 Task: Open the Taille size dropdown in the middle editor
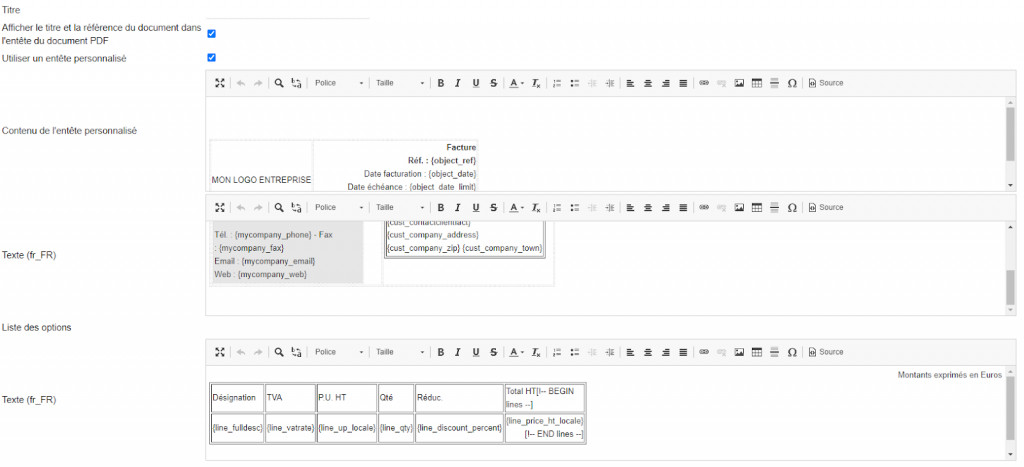(400, 208)
